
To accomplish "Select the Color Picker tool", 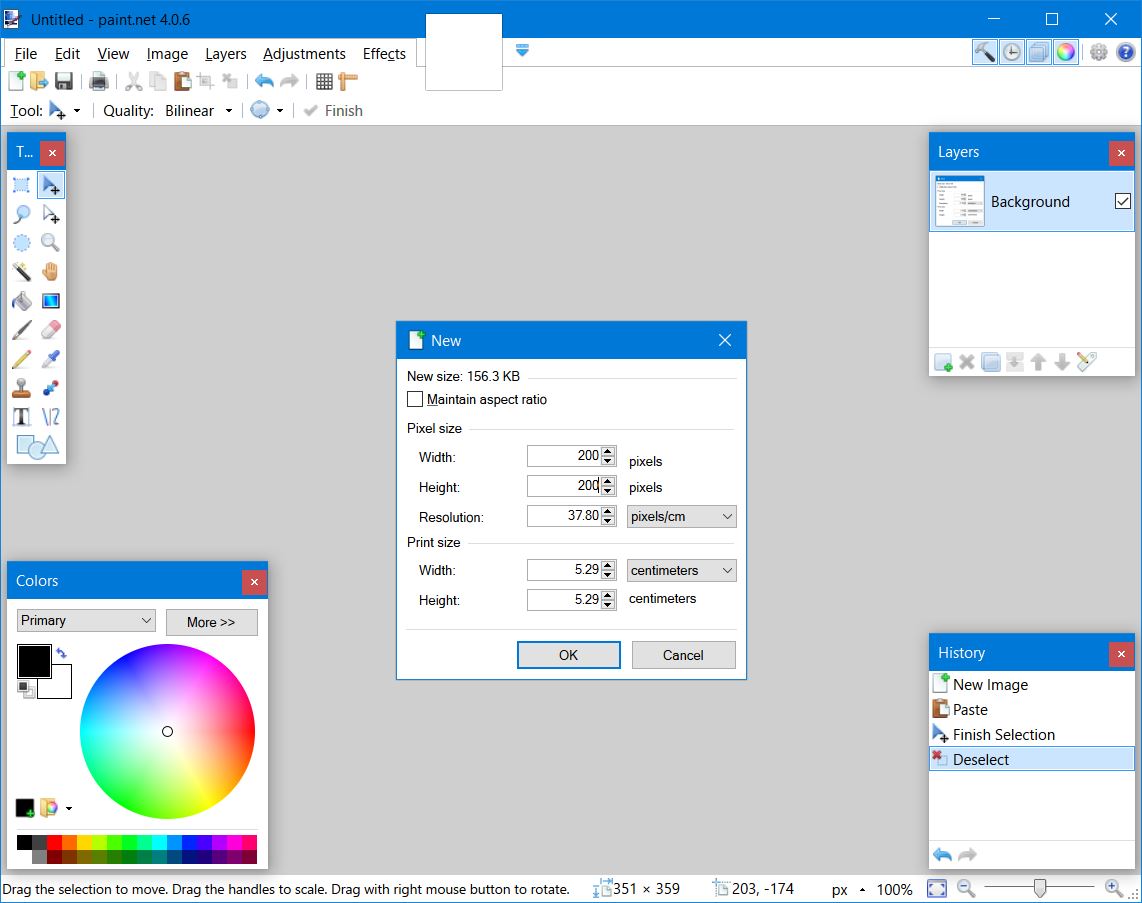I will [51, 359].
